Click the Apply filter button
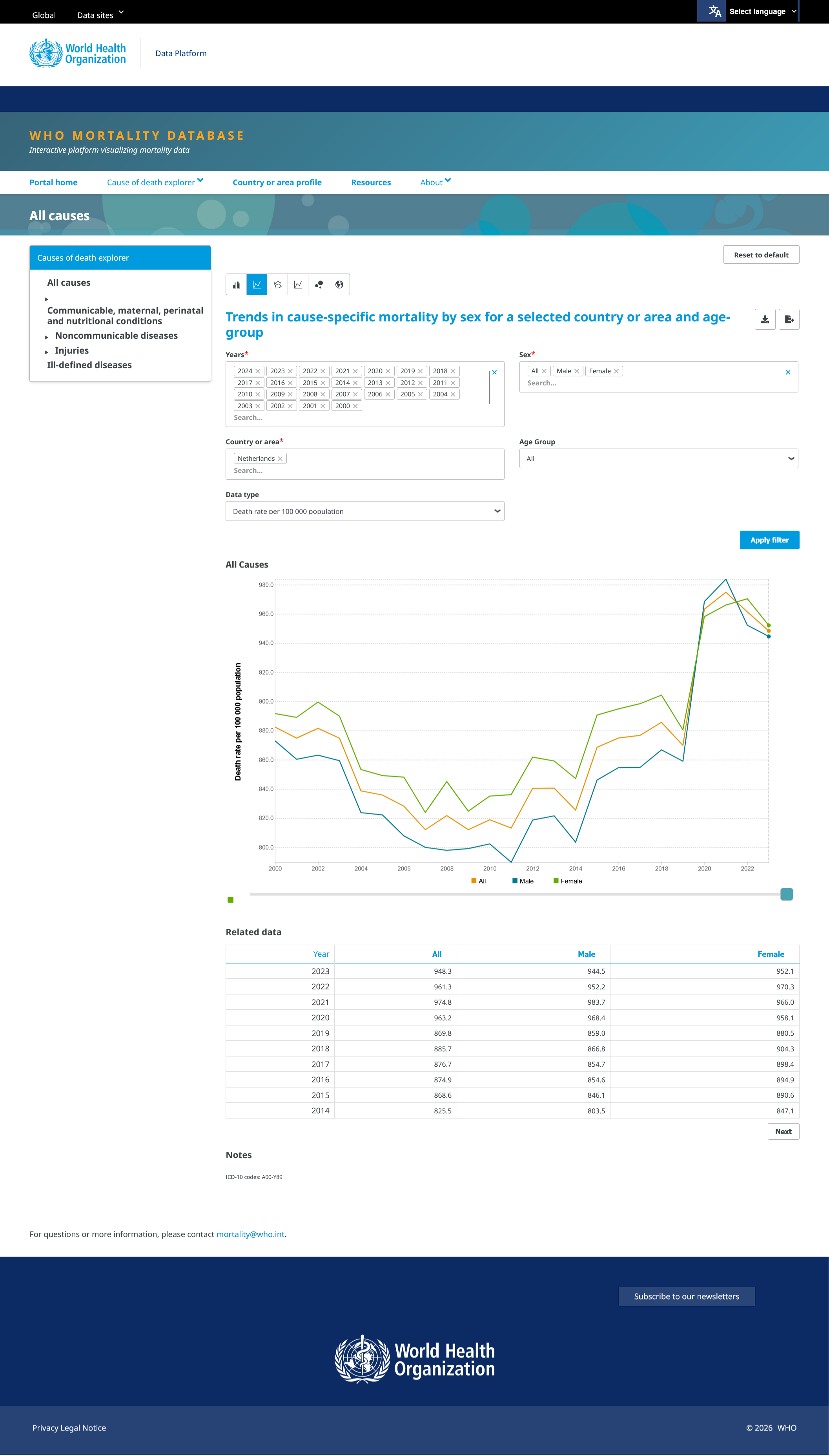This screenshot has height=1456, width=829. click(769, 540)
